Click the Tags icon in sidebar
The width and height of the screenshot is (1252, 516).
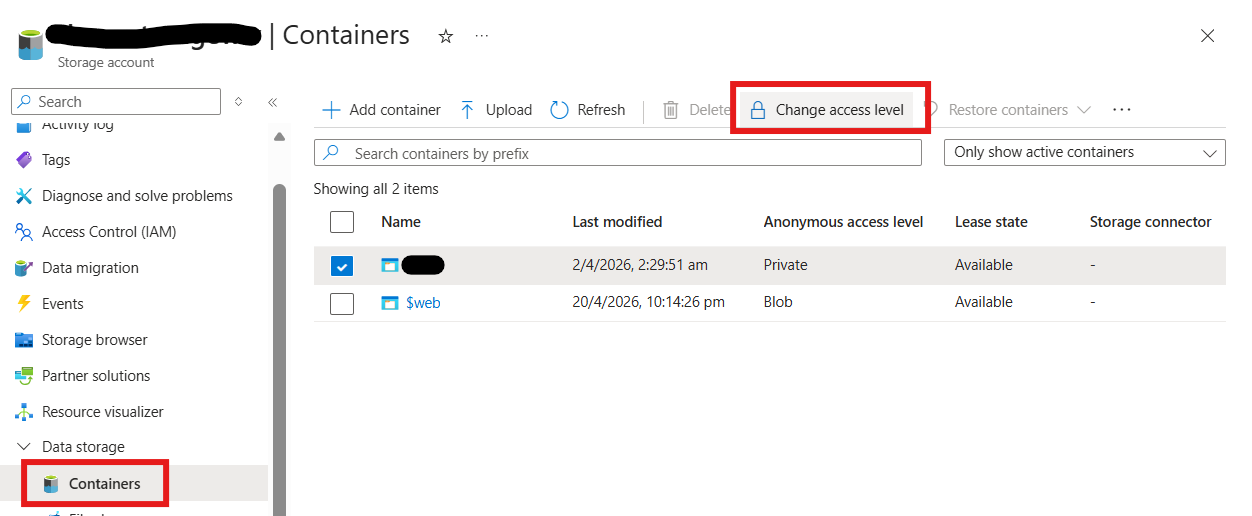[24, 160]
